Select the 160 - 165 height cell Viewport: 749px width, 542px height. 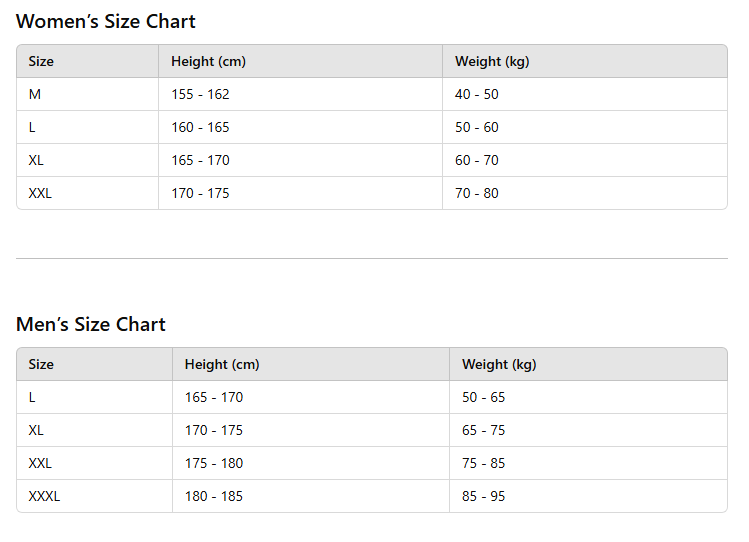tap(200, 127)
